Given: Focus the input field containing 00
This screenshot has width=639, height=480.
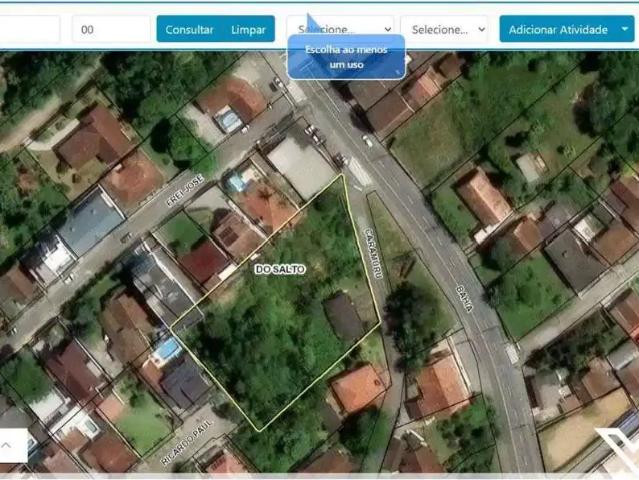Looking at the screenshot, I should pos(111,29).
